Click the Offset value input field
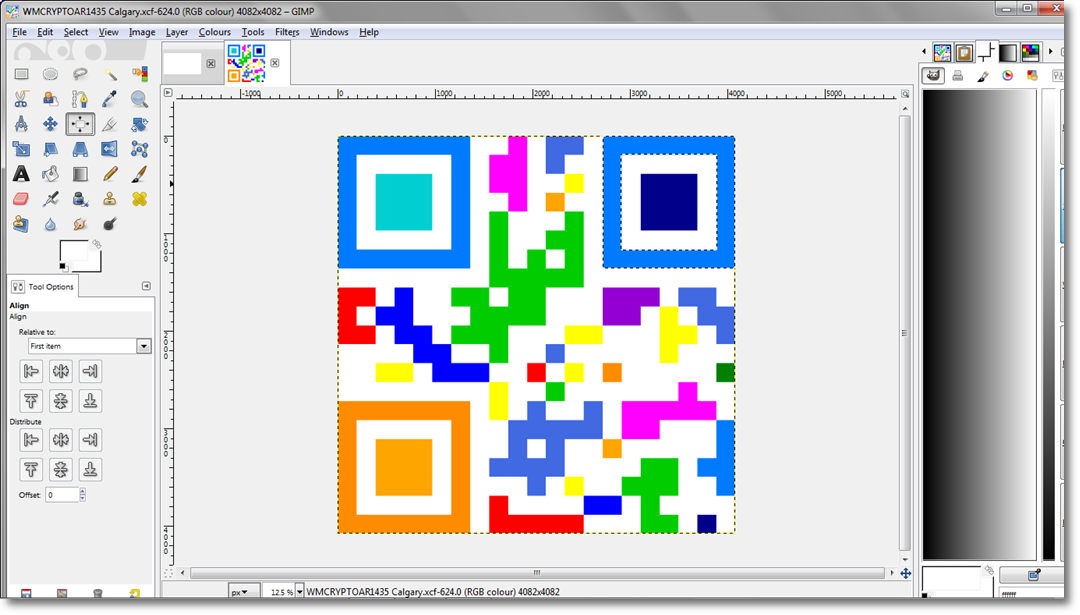This screenshot has height=615, width=1080. point(62,494)
